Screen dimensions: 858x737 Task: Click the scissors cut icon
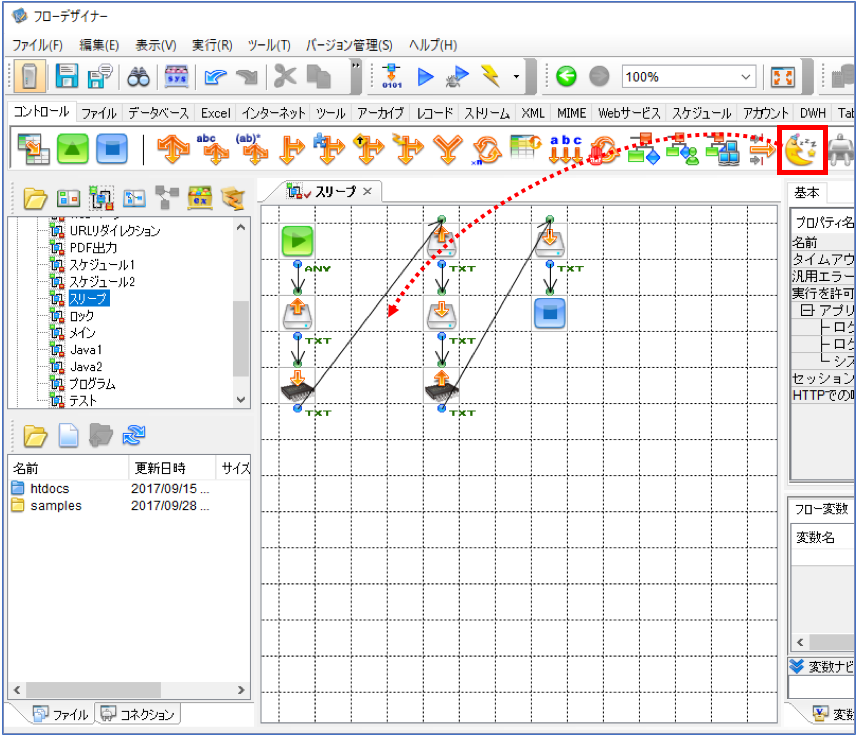[285, 76]
